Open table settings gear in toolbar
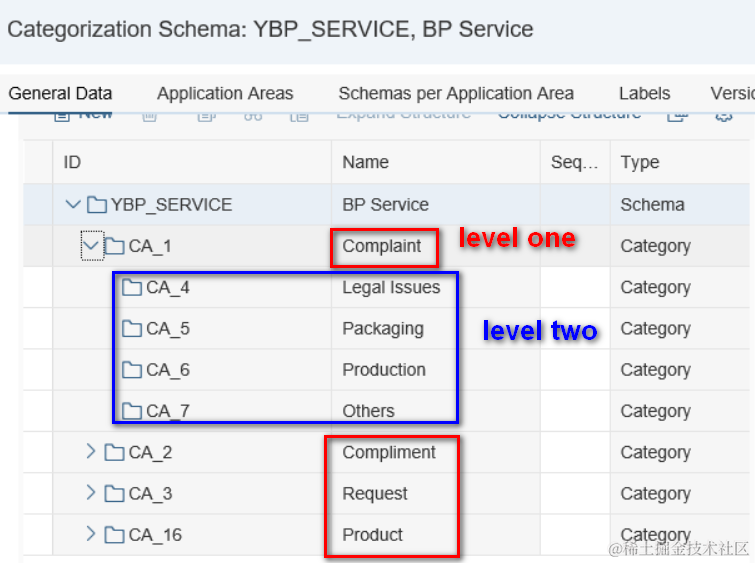Screen dimensions: 755x563 coord(723,116)
